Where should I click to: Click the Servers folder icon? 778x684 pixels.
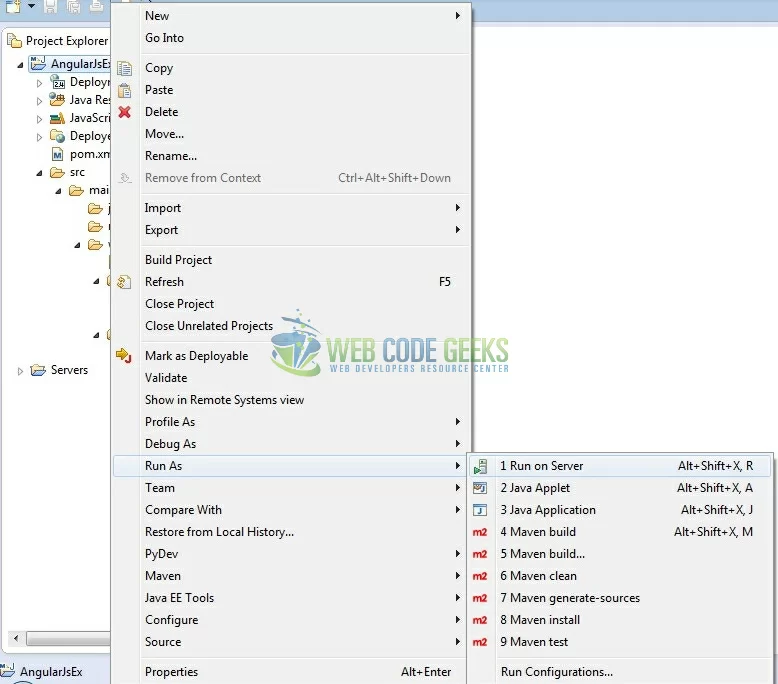tap(38, 370)
